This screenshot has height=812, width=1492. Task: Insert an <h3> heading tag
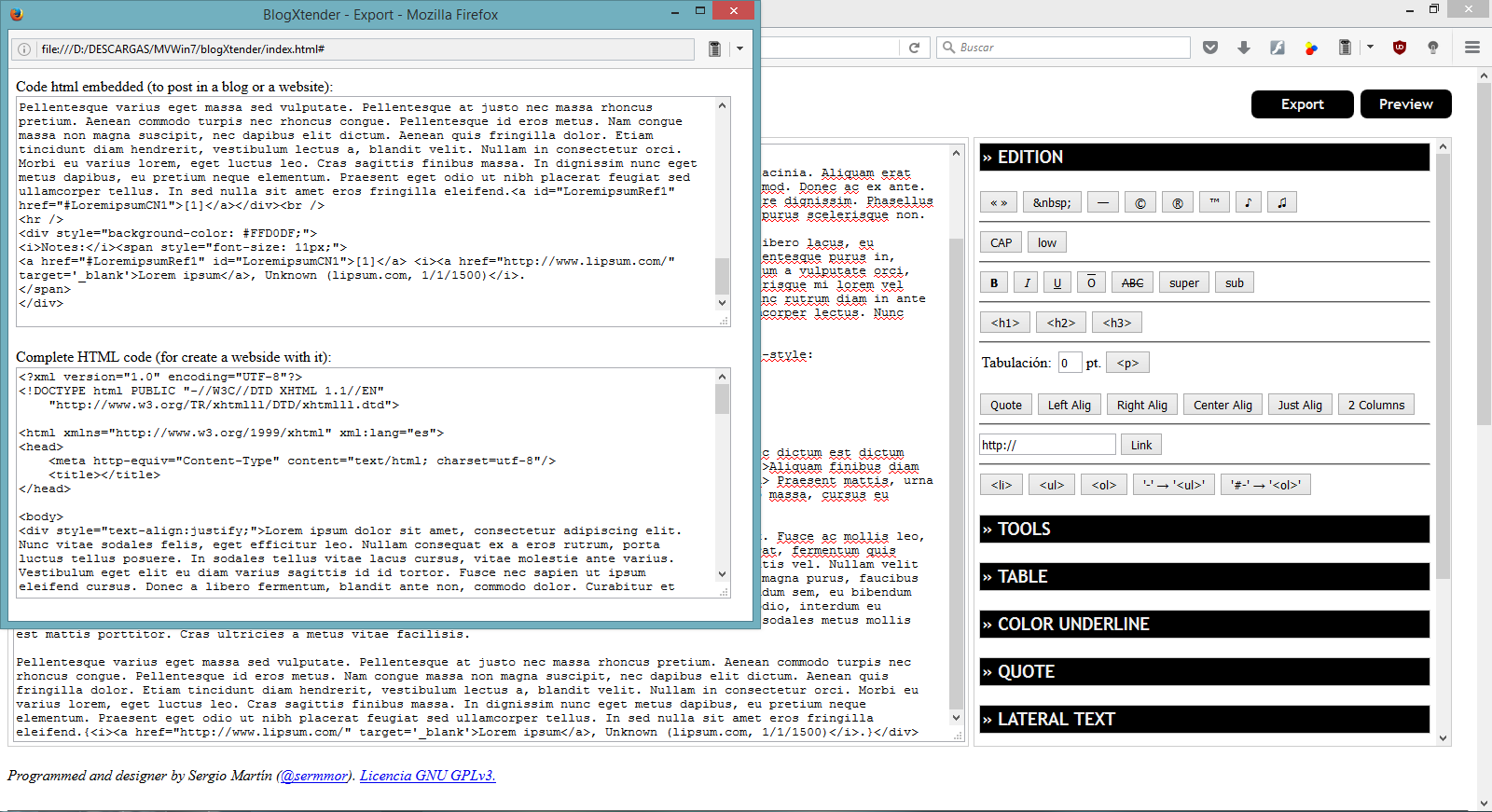[1117, 323]
